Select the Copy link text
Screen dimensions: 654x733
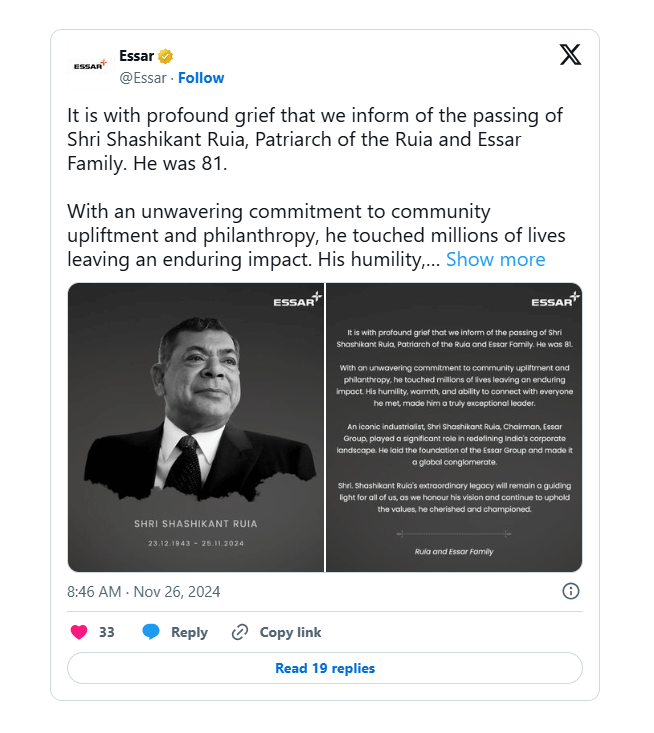click(290, 632)
